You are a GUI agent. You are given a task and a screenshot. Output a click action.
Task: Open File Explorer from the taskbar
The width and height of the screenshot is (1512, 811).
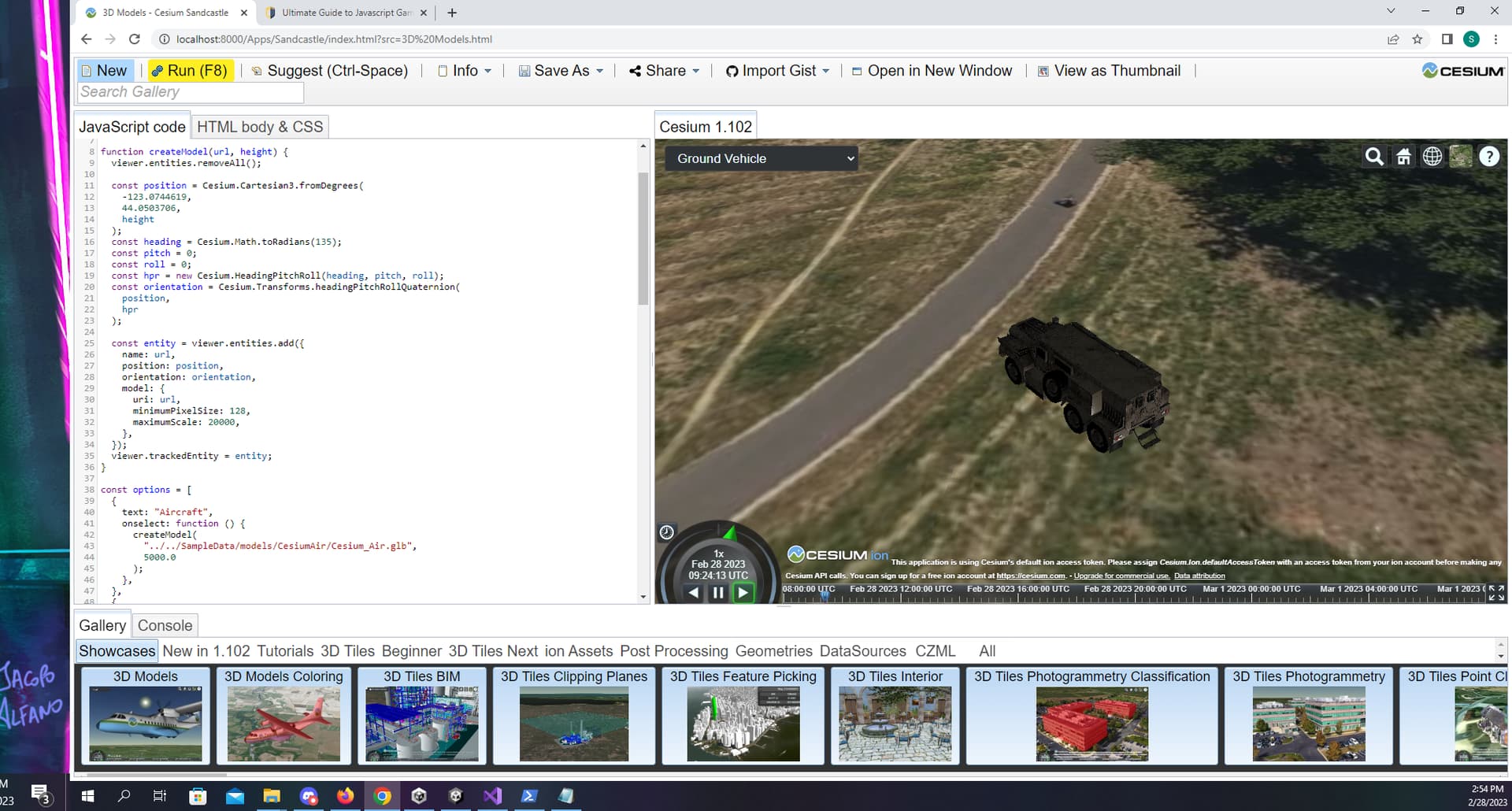click(x=272, y=796)
